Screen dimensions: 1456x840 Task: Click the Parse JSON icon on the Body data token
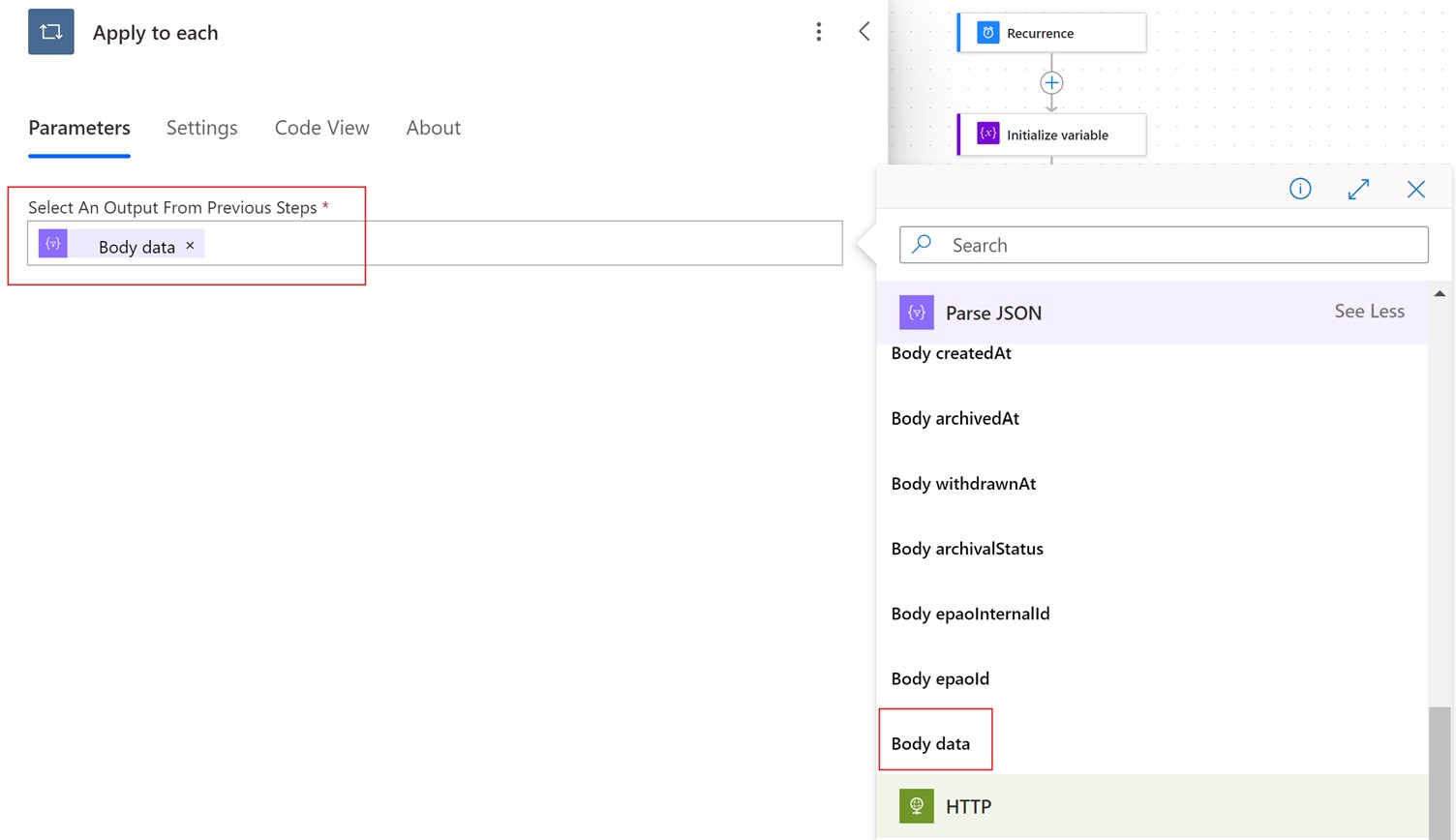tap(53, 244)
